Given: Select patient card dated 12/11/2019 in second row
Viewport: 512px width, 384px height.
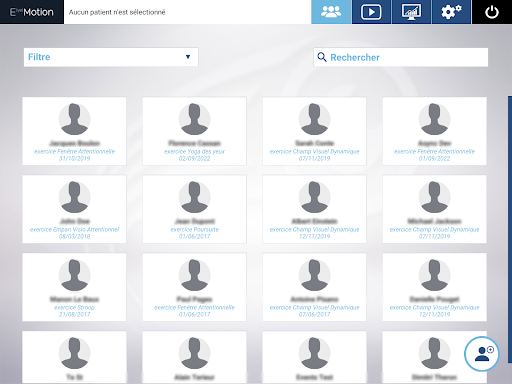Looking at the screenshot, I should coord(314,209).
